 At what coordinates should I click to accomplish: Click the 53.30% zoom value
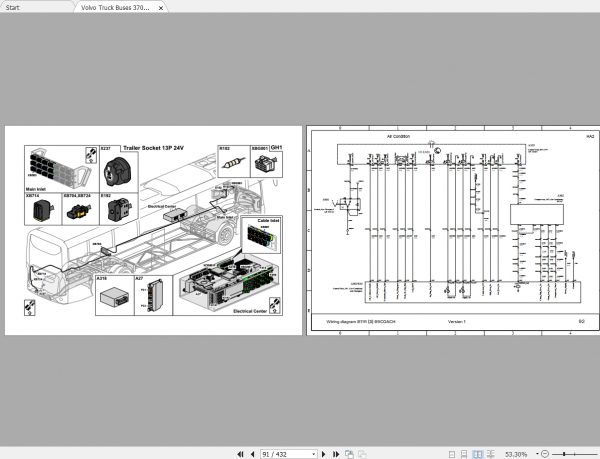[x=515, y=454]
